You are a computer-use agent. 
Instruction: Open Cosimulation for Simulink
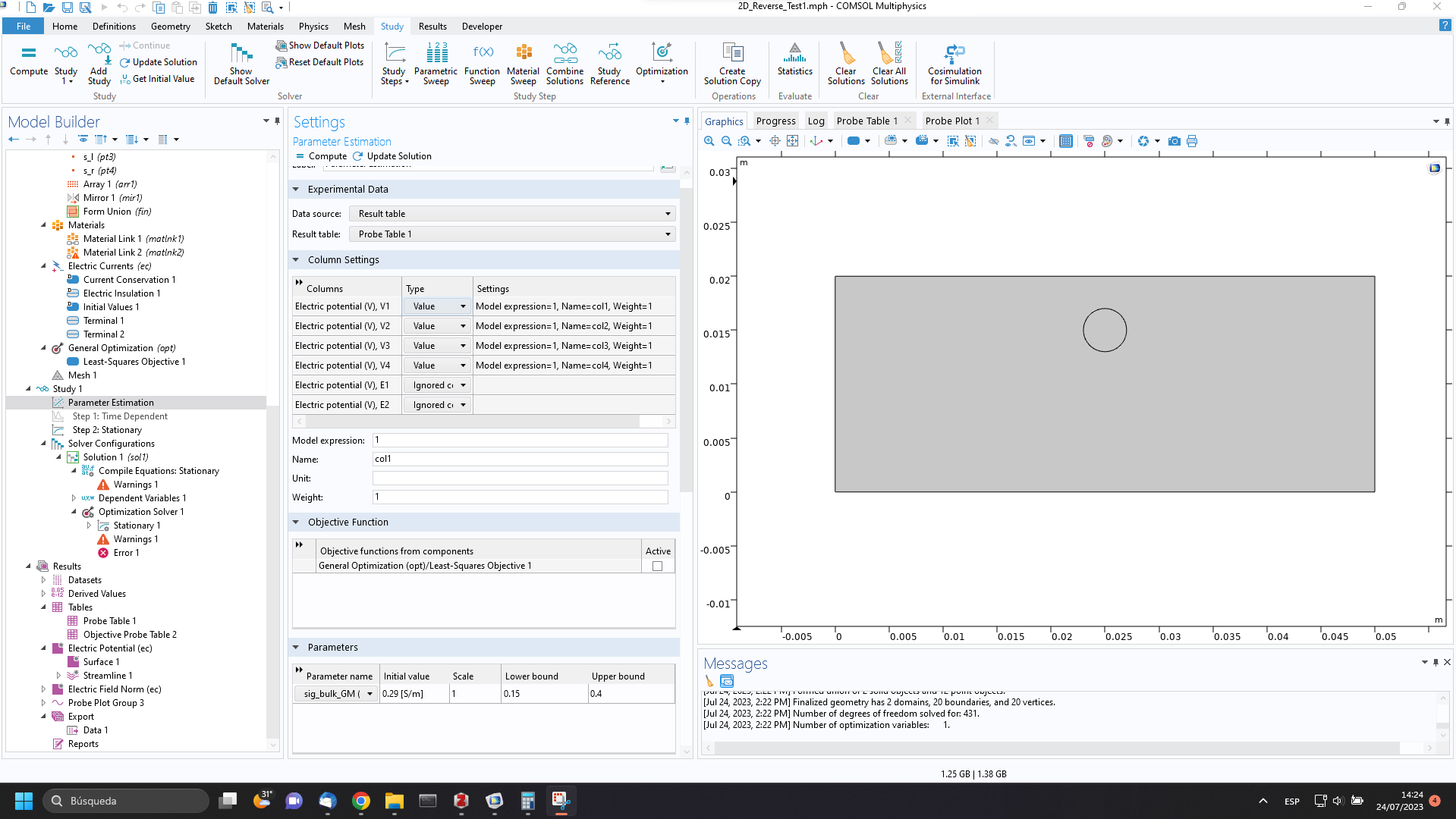[954, 64]
